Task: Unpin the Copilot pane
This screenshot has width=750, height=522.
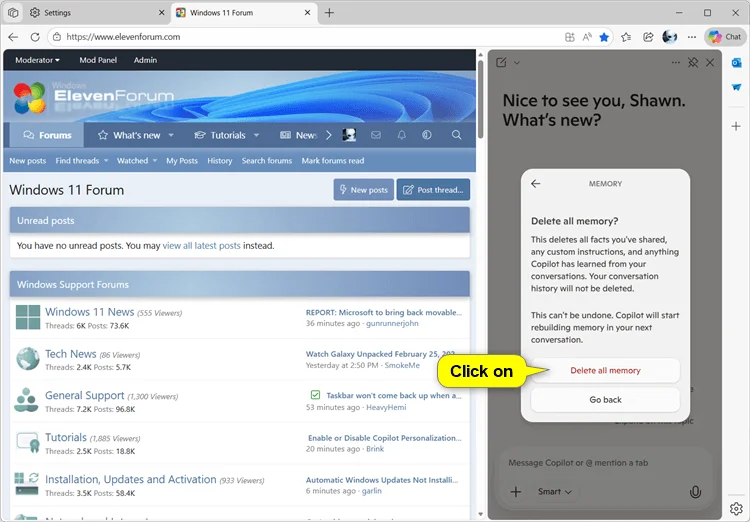Action: tap(693, 62)
